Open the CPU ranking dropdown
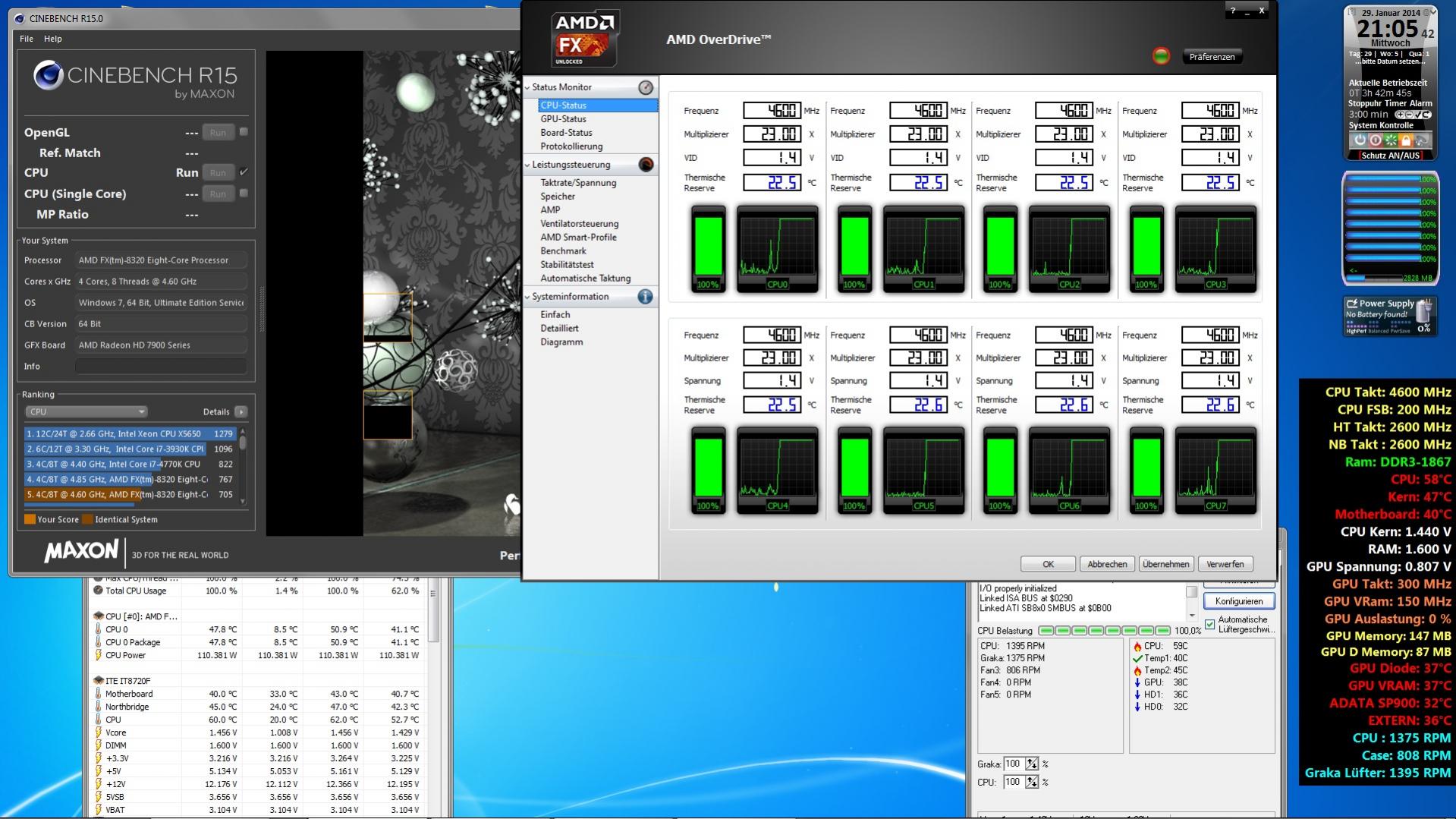1456x819 pixels. (x=86, y=412)
